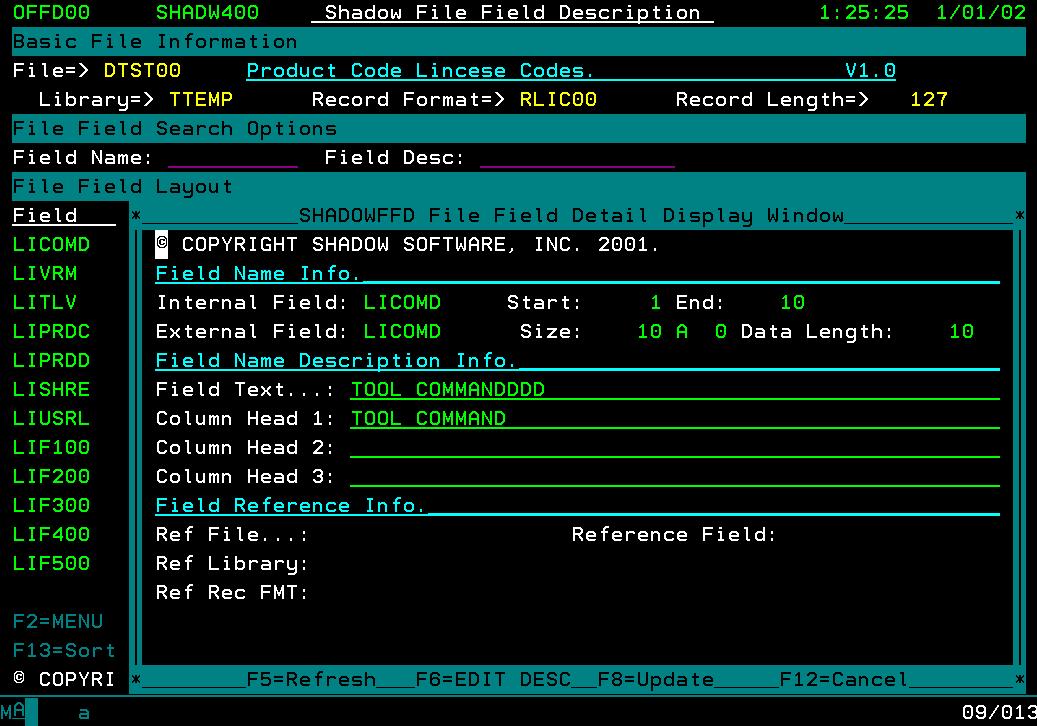This screenshot has height=726, width=1037.
Task: Select LIPRDD in the field list
Action: pos(51,360)
